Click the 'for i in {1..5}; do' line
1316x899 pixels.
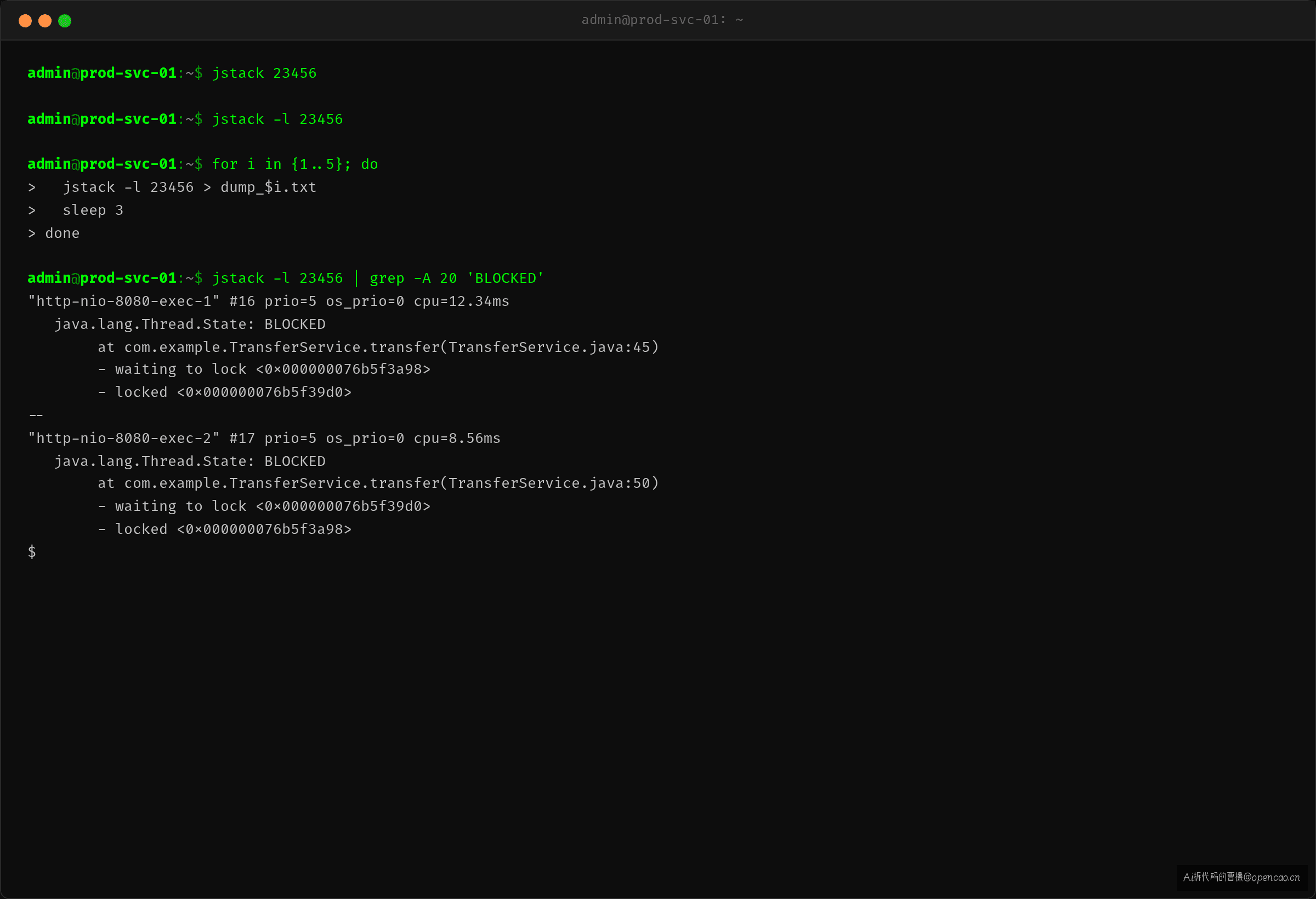(x=294, y=164)
